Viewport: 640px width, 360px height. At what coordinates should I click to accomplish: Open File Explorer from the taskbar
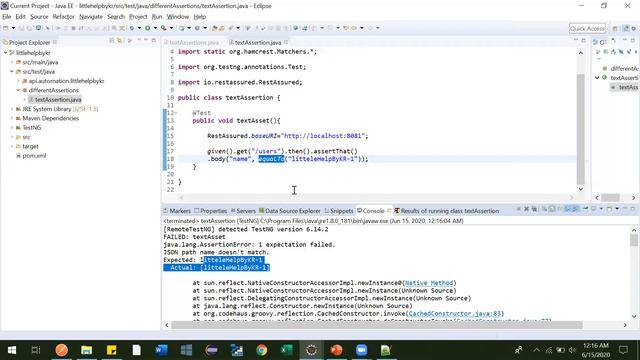tap(87, 350)
